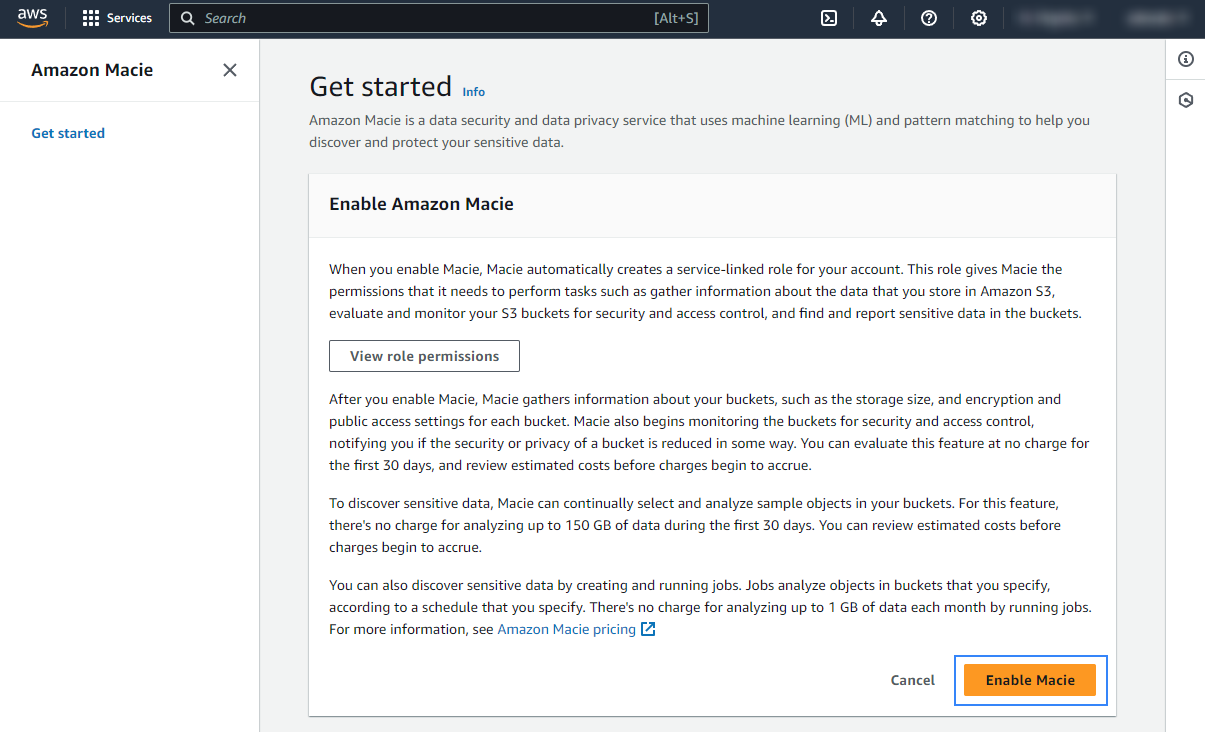Click the hexagon icon below the info icon
Screen dimensions: 1205x732
coord(1186,100)
